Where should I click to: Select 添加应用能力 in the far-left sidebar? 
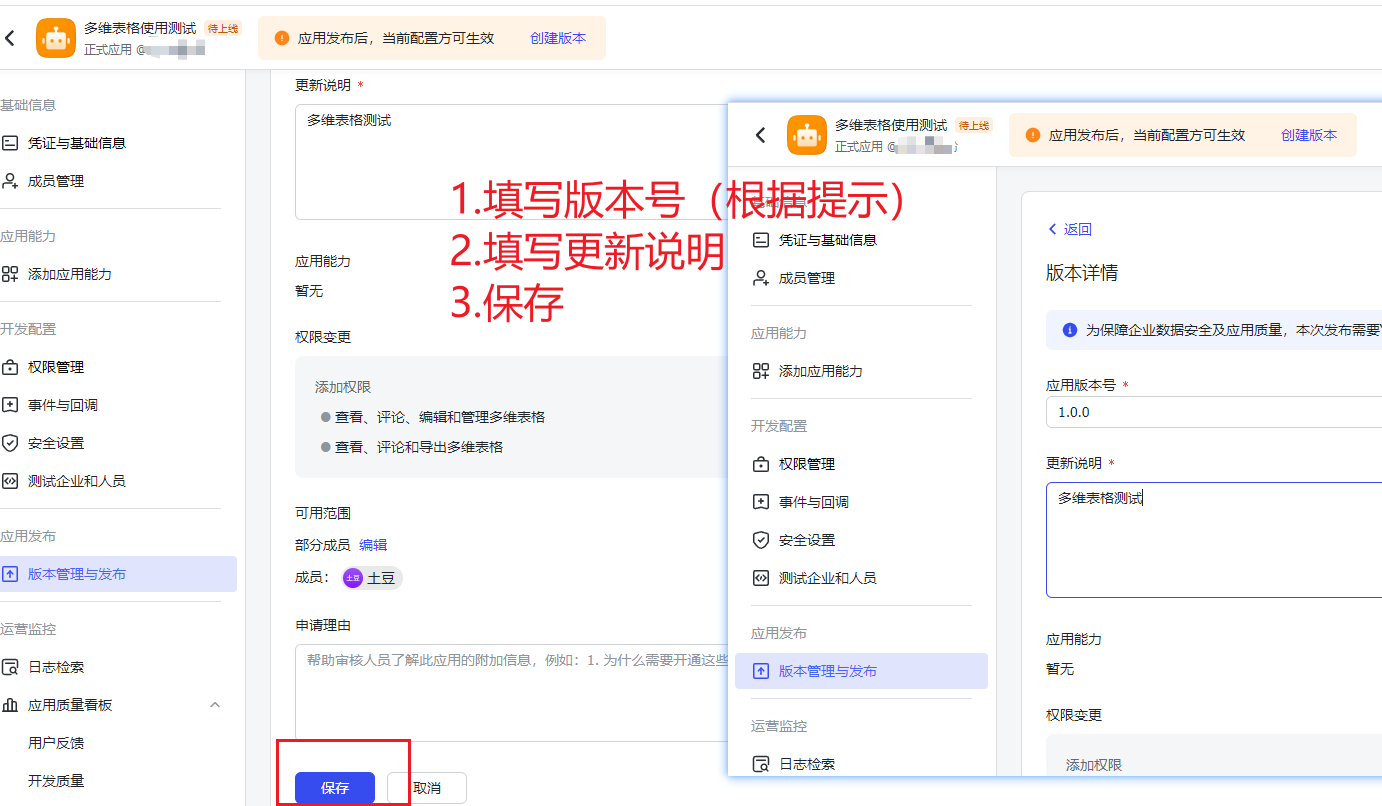(x=69, y=274)
